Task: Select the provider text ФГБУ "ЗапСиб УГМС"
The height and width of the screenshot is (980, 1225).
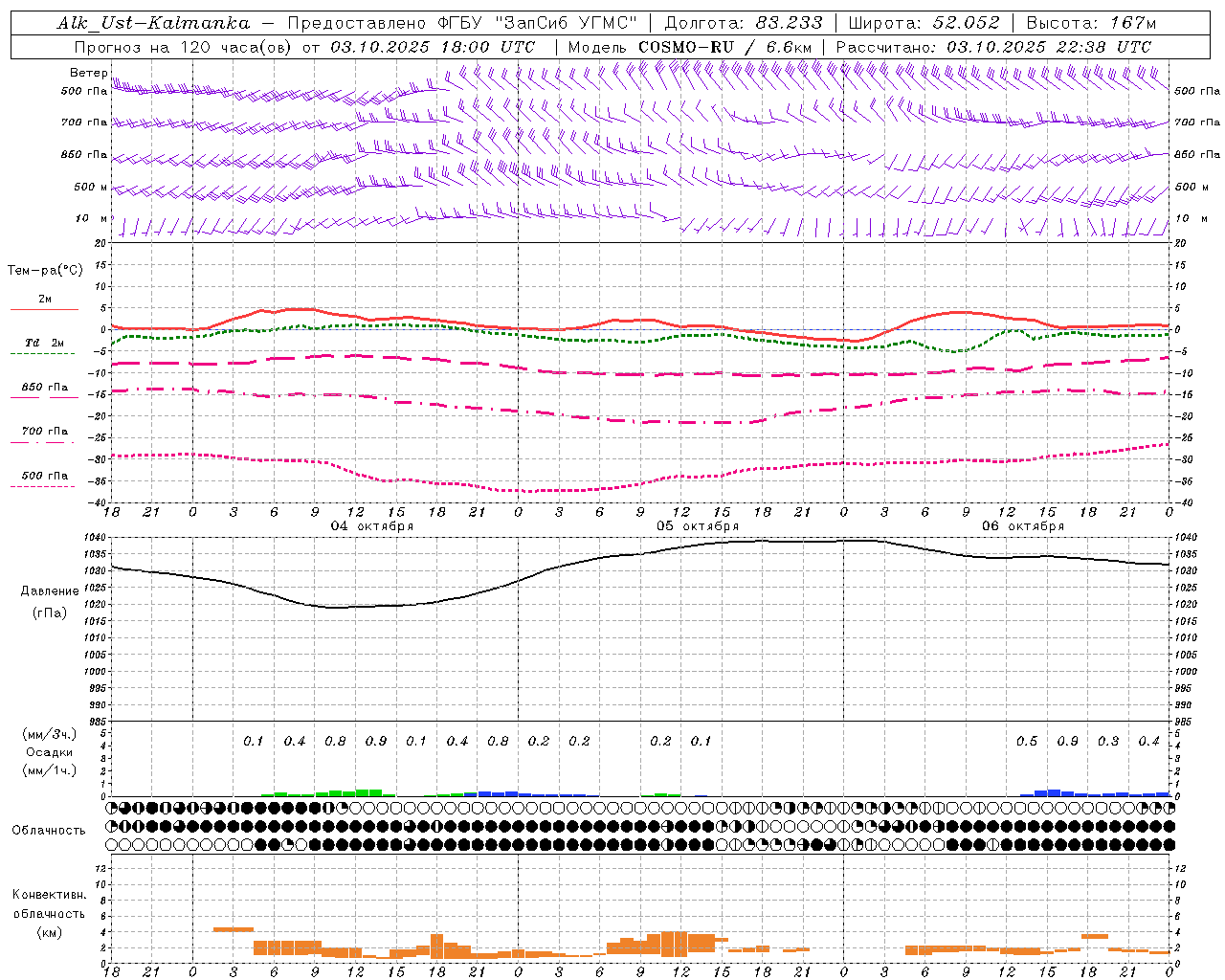Action: [537, 23]
